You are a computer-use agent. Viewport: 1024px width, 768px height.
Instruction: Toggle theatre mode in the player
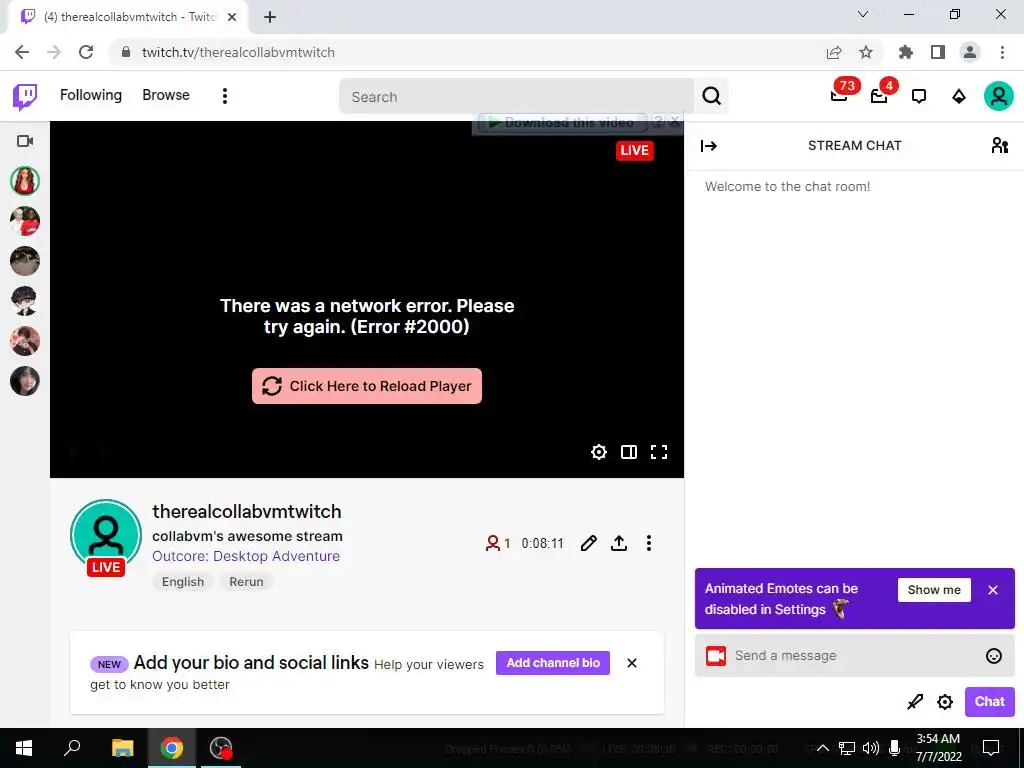click(629, 452)
